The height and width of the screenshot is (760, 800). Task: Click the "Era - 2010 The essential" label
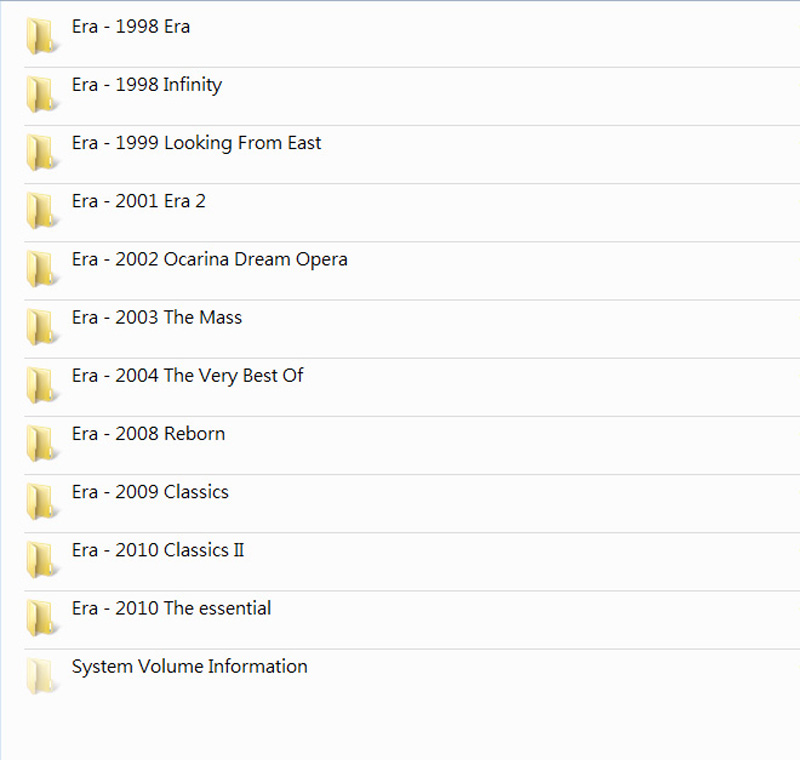[171, 608]
